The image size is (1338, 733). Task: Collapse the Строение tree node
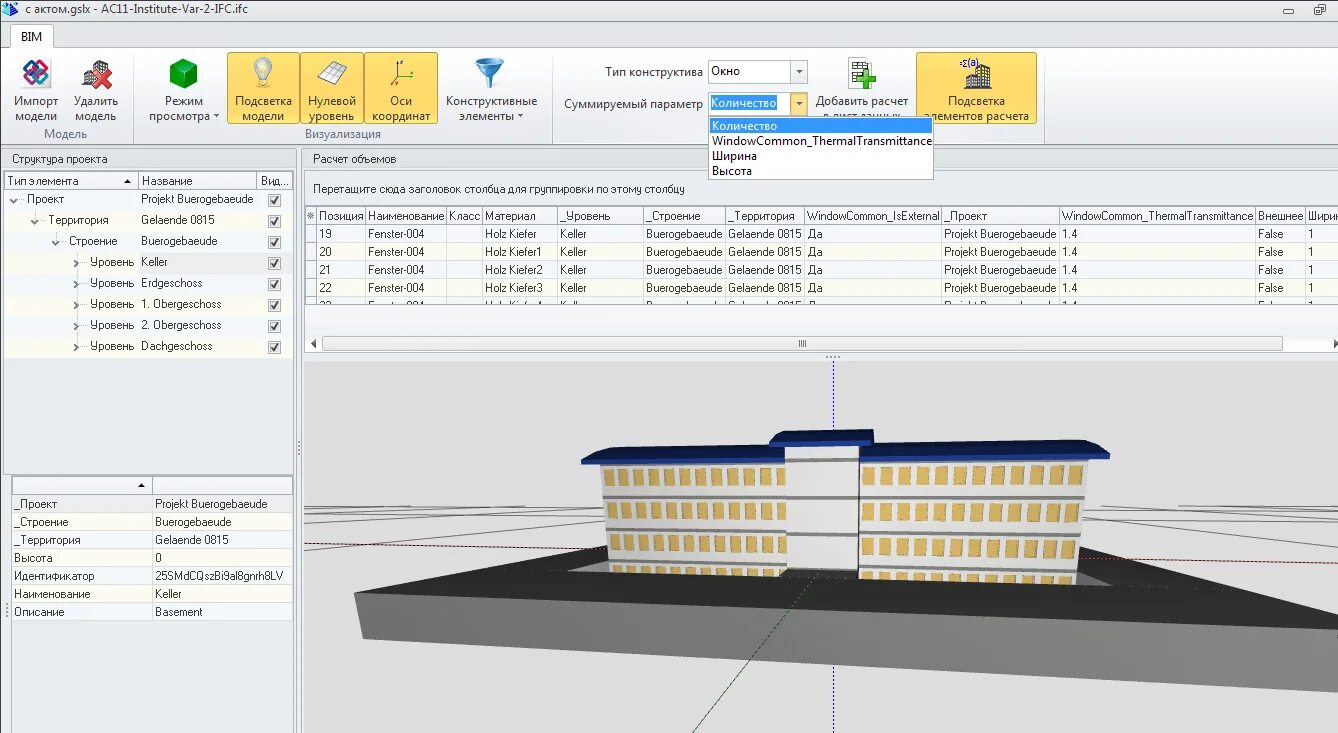pyautogui.click(x=56, y=242)
